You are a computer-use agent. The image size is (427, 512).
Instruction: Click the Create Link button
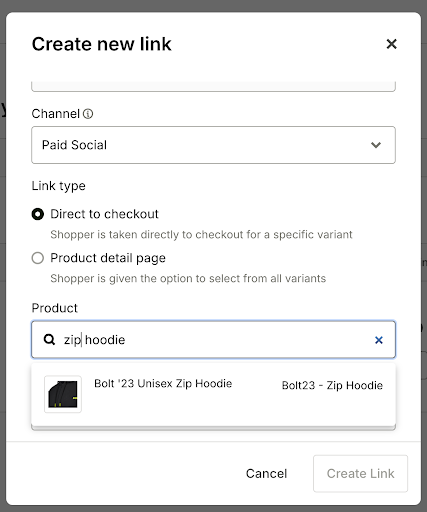(360, 473)
